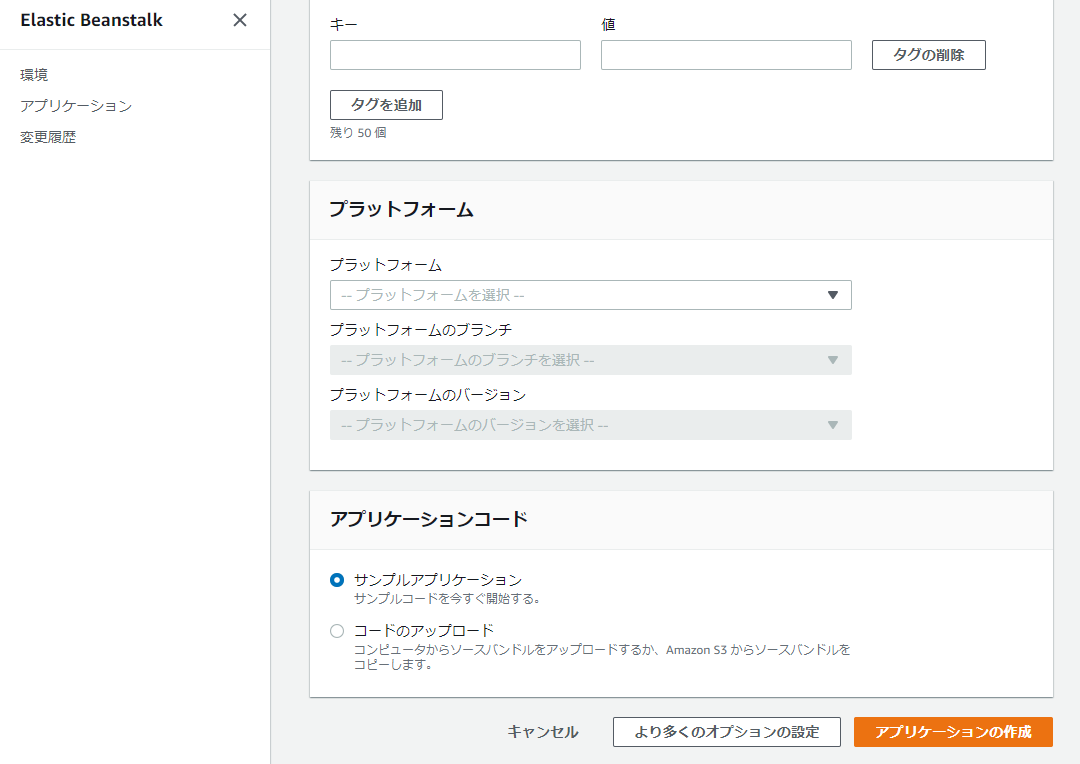The width and height of the screenshot is (1080, 764).
Task: Click the platform dropdown arrow icon
Action: click(832, 295)
